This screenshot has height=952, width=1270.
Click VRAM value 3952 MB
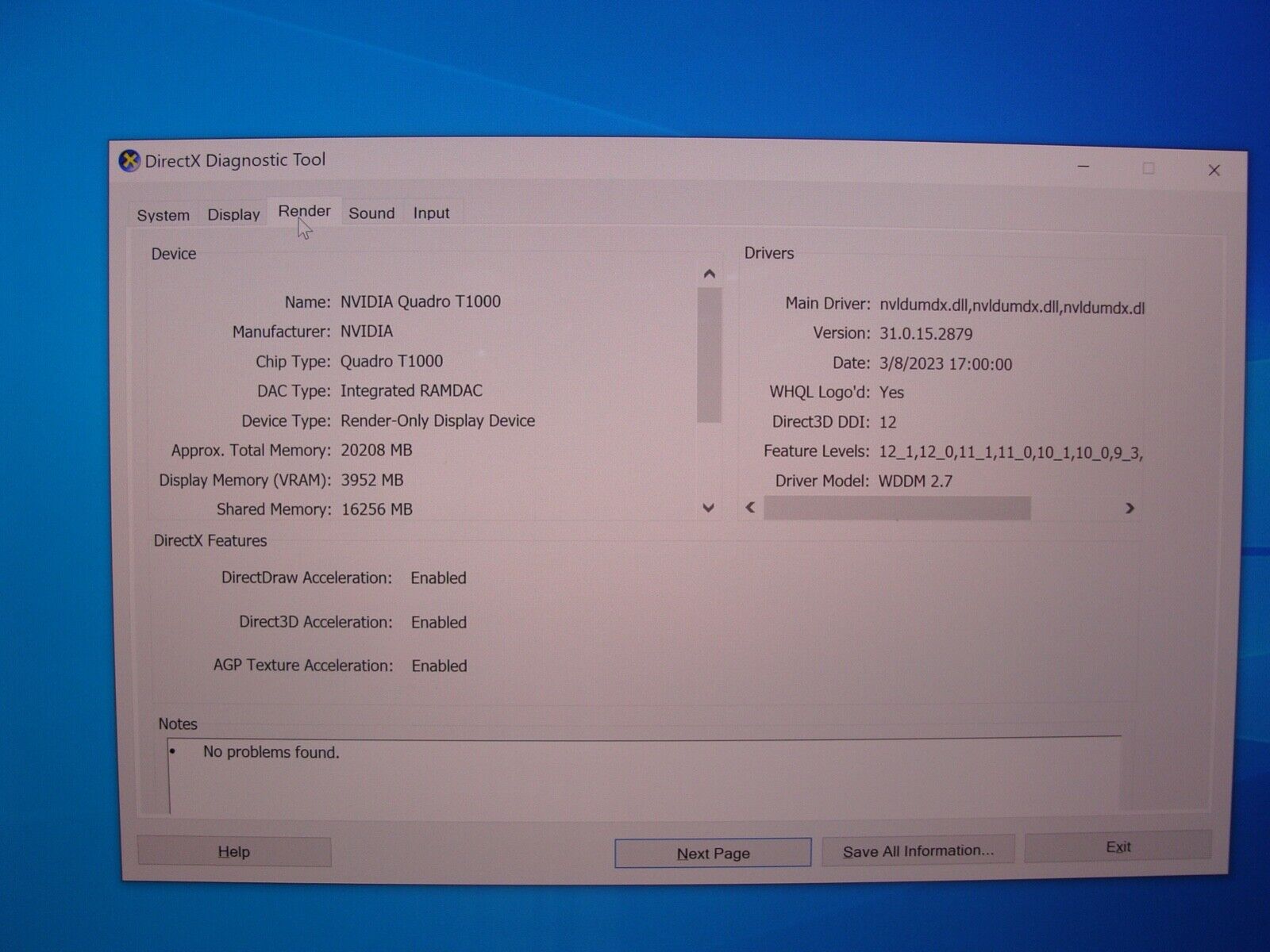click(371, 480)
